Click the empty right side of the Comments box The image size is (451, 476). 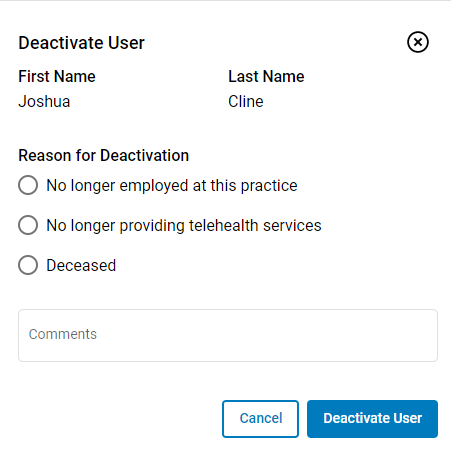pyautogui.click(x=333, y=335)
